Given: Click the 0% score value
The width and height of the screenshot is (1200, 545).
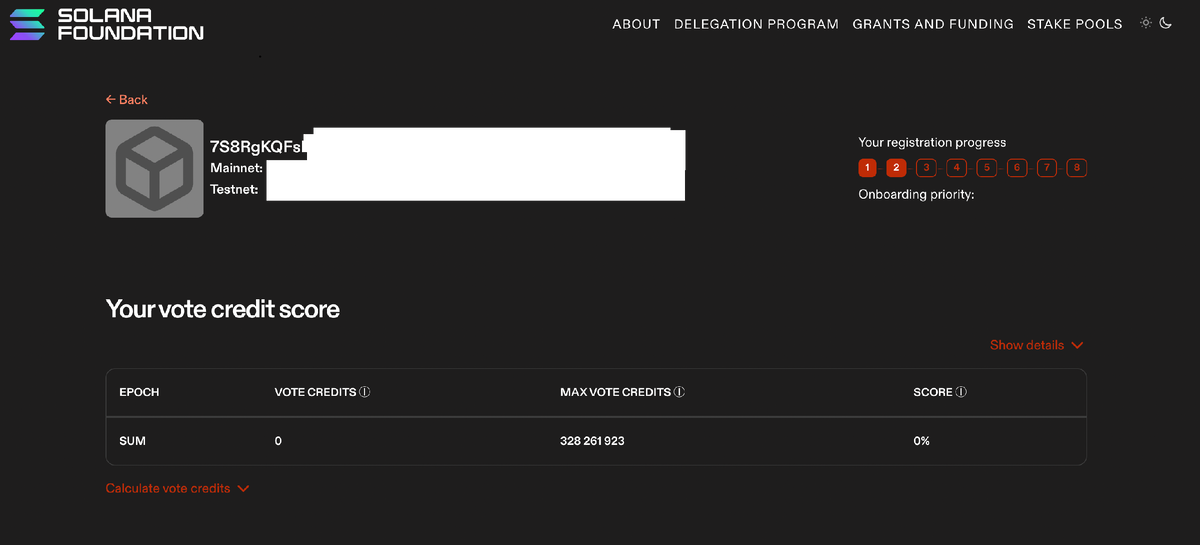Looking at the screenshot, I should (922, 441).
